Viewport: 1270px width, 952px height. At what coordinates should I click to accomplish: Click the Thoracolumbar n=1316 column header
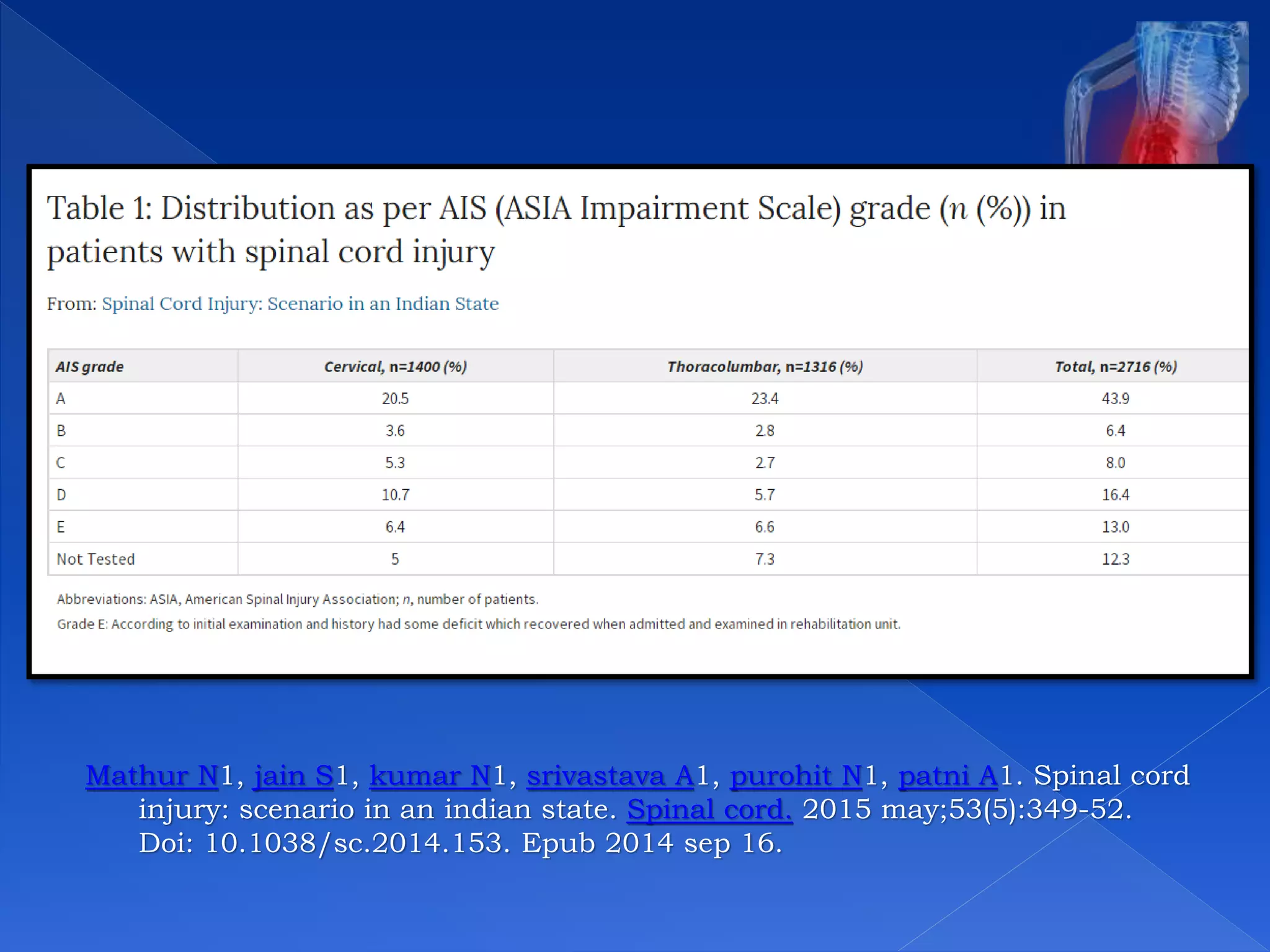coord(765,367)
